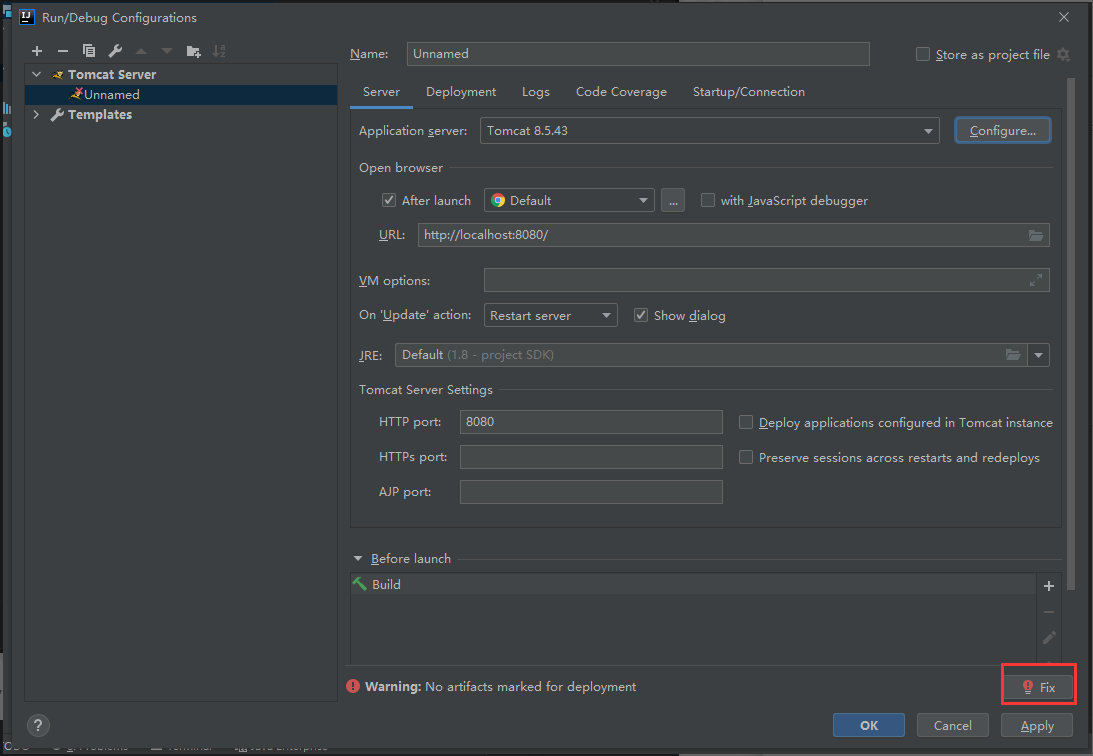Open edit templates wrench icon in toolbar
Viewport: 1093px width, 756px height.
click(115, 51)
